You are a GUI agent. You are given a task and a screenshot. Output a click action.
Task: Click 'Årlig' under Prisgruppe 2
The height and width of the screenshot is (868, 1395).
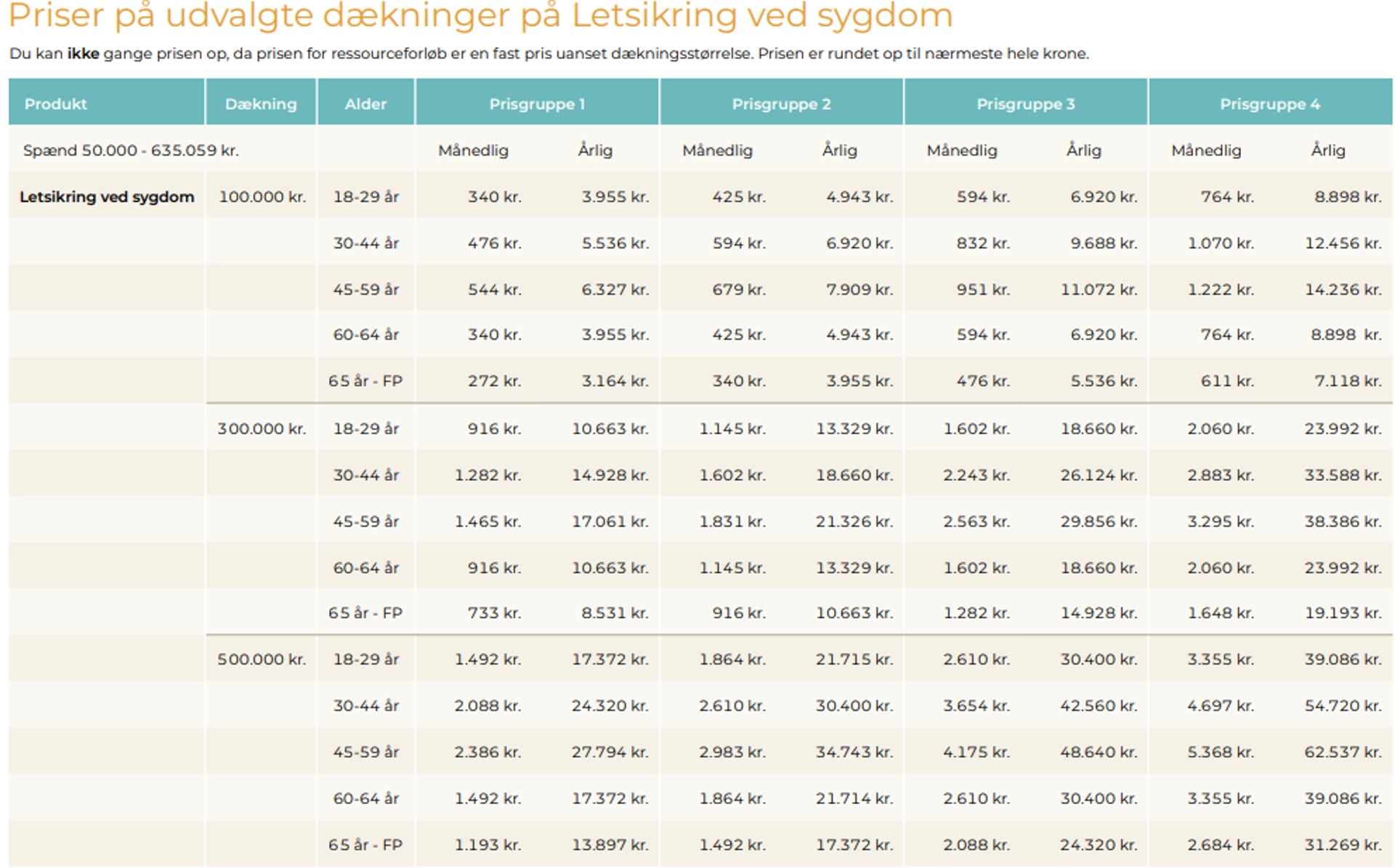click(x=839, y=150)
